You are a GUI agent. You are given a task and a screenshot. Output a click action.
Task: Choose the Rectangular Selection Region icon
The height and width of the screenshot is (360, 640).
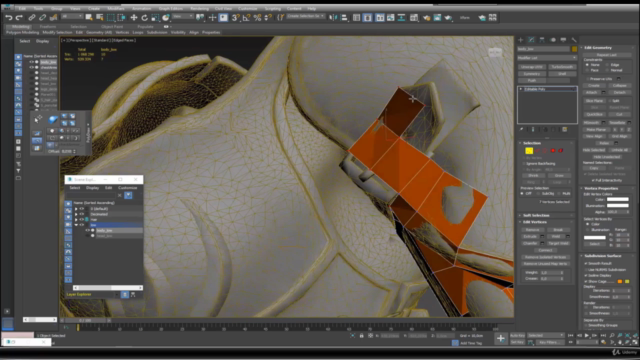click(111, 18)
